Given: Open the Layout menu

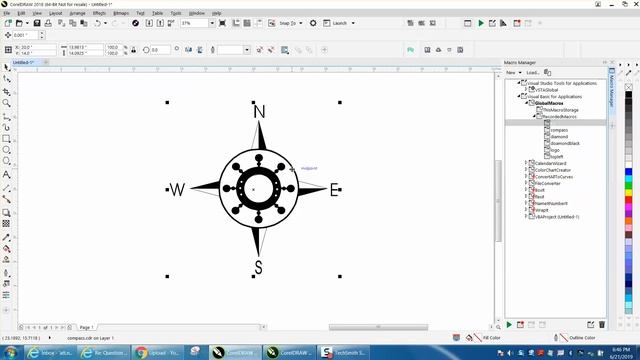Looking at the screenshot, I should pyautogui.click(x=56, y=13).
